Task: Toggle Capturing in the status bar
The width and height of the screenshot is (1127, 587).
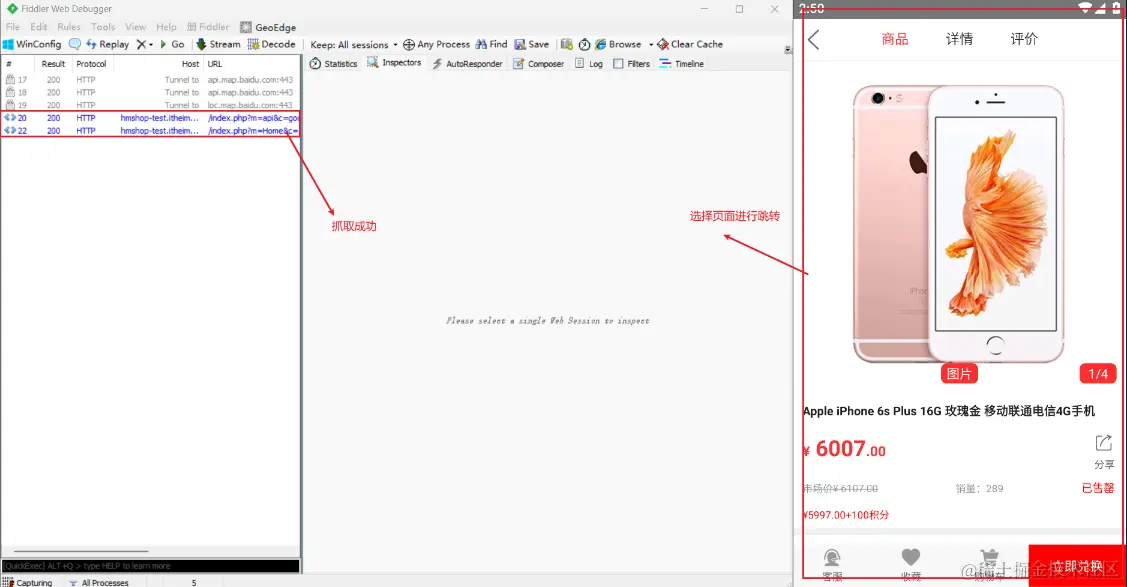Action: [x=28, y=583]
